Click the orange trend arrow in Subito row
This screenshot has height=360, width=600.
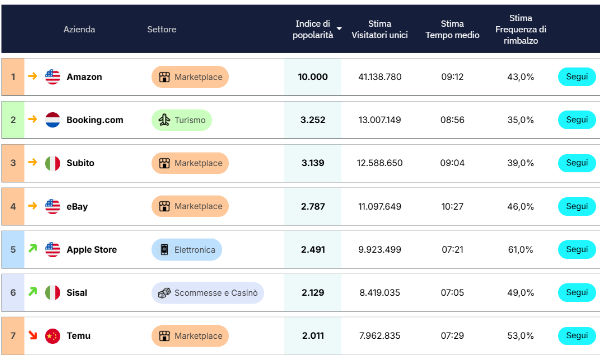tap(33, 162)
